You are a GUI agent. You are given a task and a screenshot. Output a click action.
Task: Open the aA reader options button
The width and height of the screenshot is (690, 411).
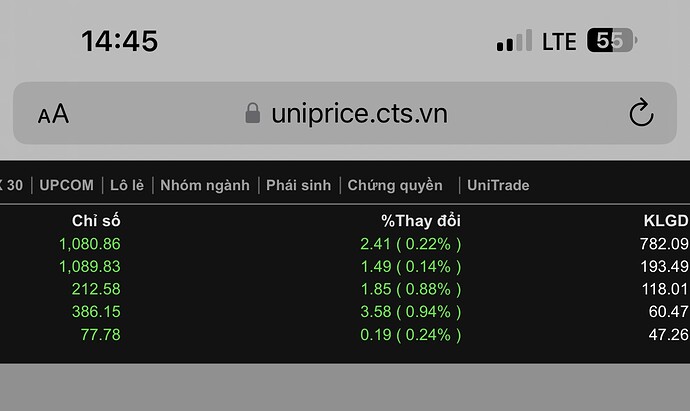click(x=53, y=114)
